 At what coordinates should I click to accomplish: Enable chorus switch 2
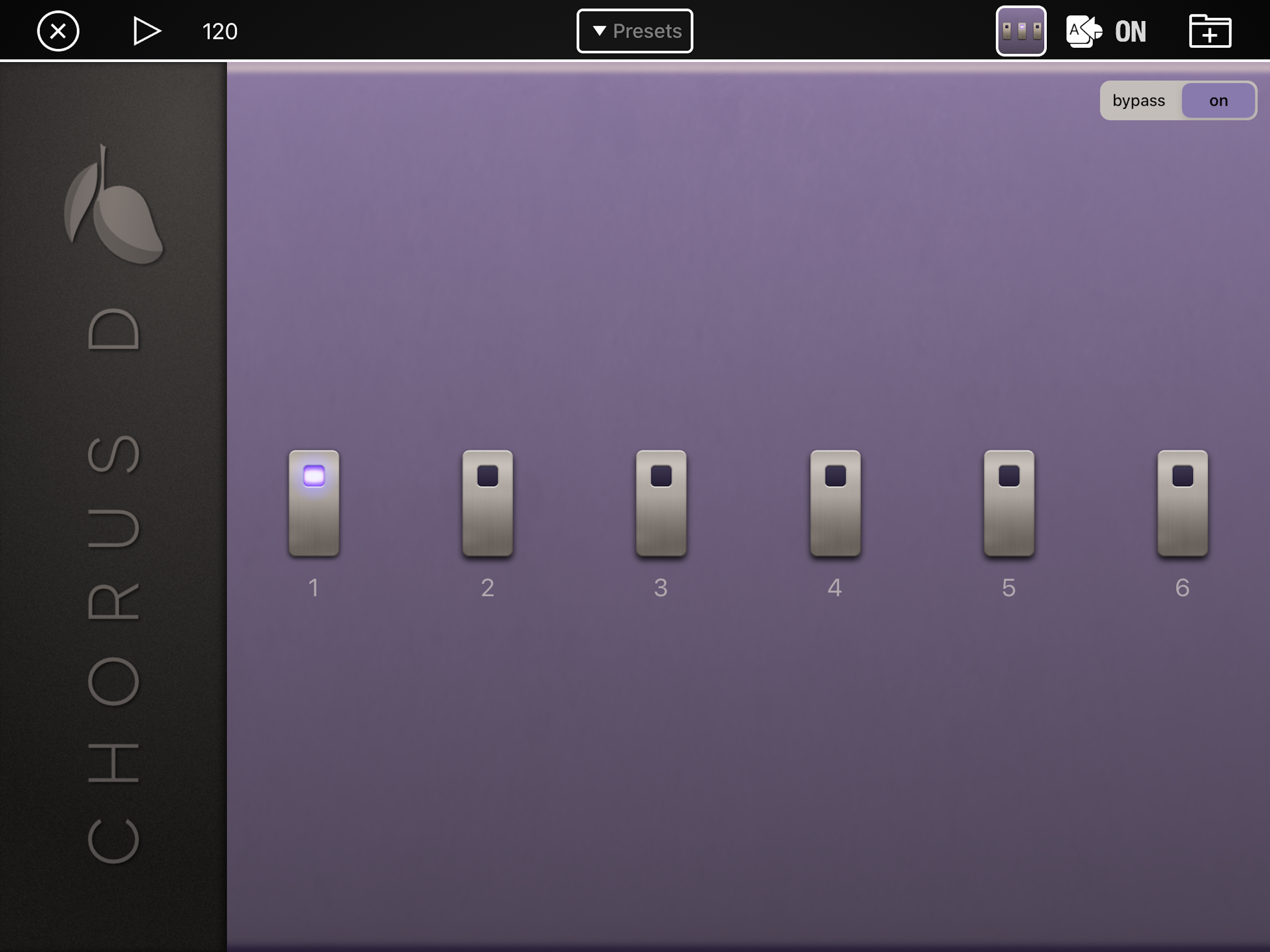[488, 503]
